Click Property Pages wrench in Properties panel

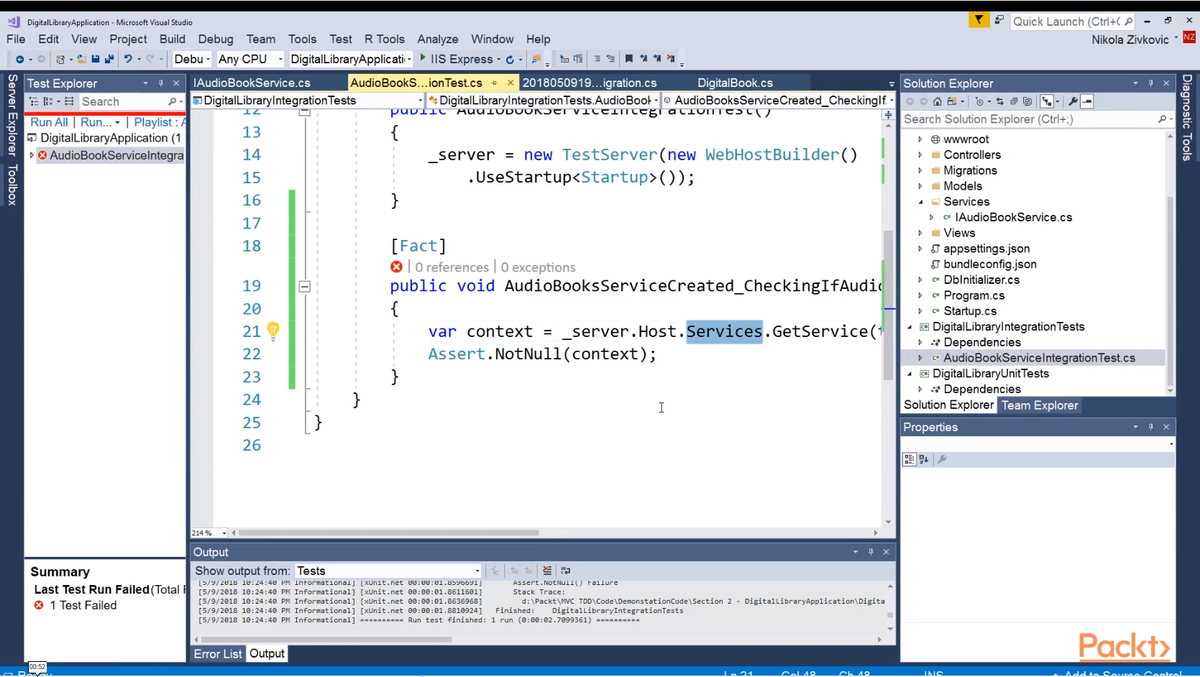[x=942, y=459]
